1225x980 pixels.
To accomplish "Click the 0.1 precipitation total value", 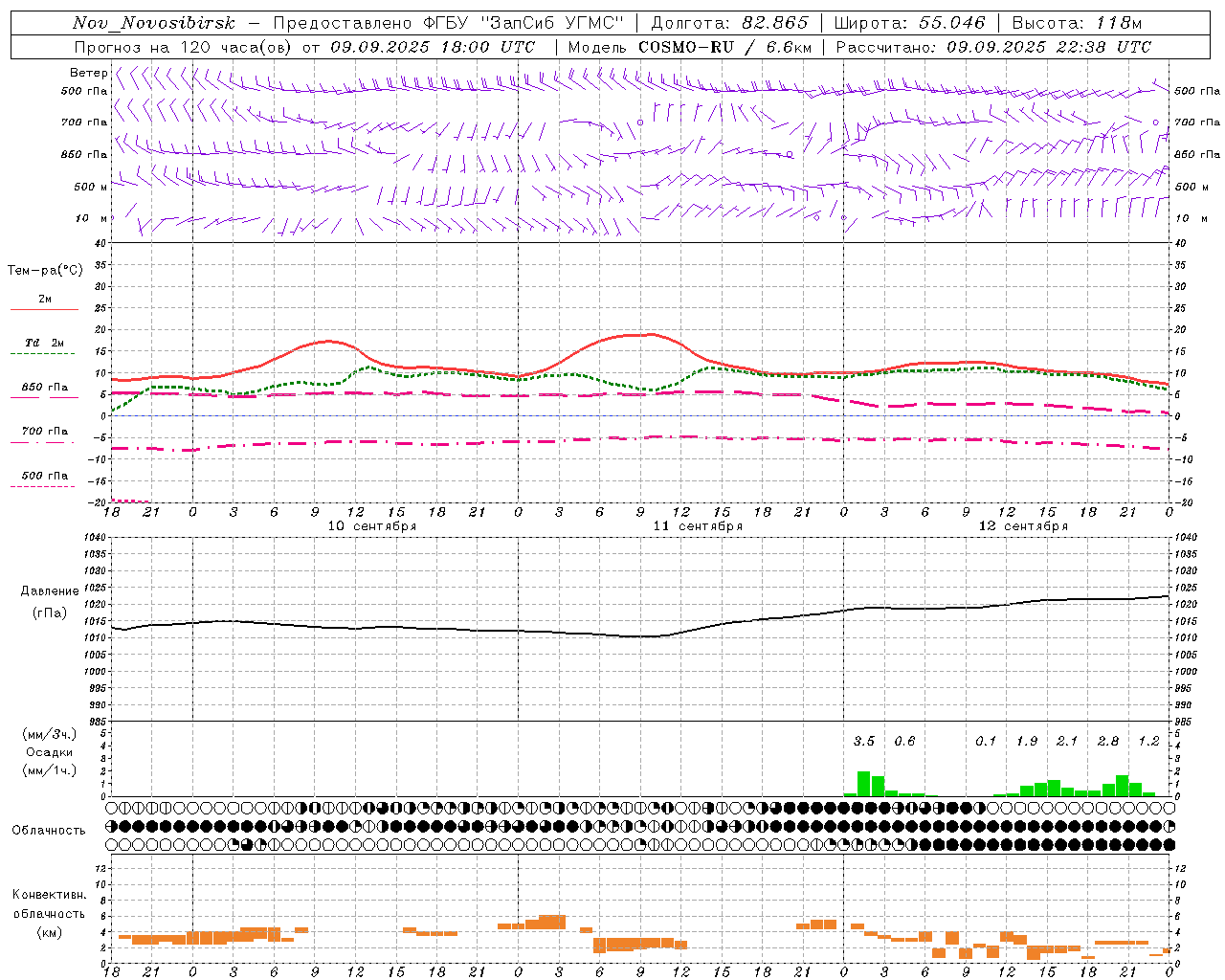I will [986, 741].
